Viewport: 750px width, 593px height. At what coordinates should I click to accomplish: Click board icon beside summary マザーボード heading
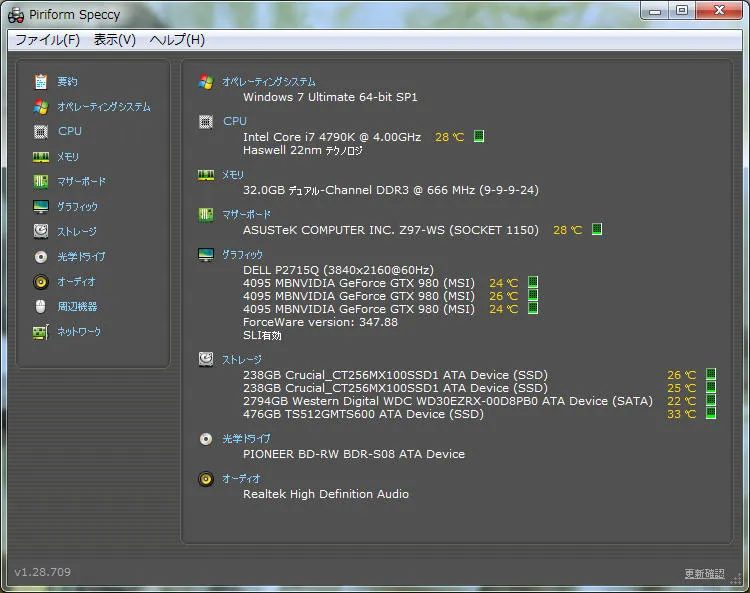206,215
